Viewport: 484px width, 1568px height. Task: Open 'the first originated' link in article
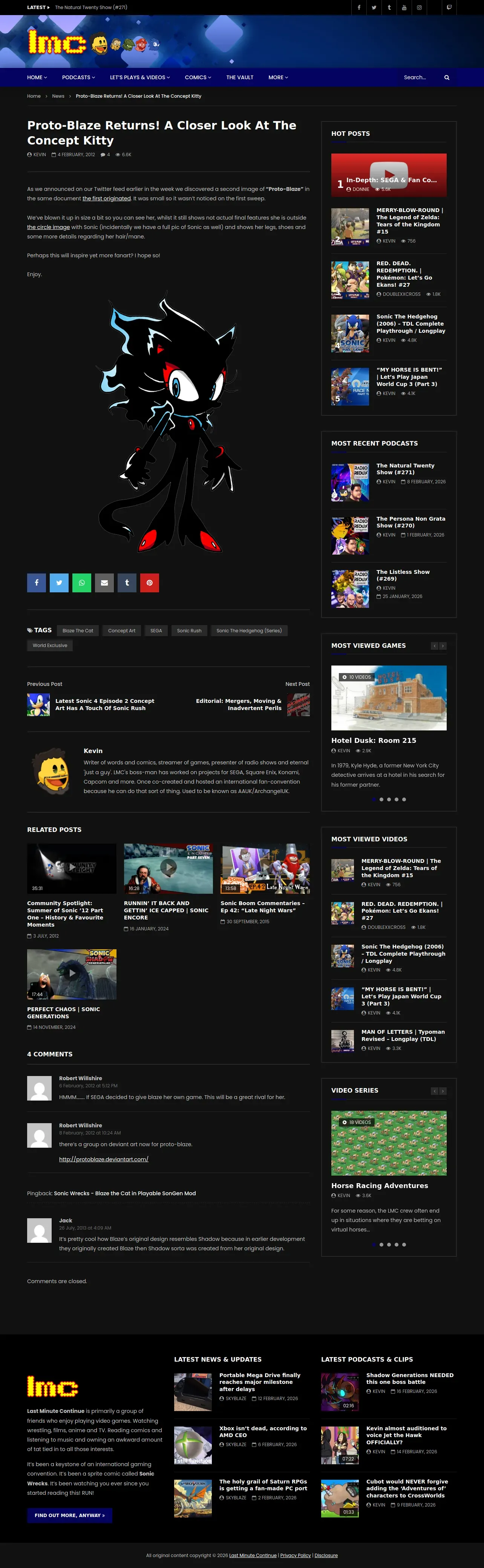(106, 198)
